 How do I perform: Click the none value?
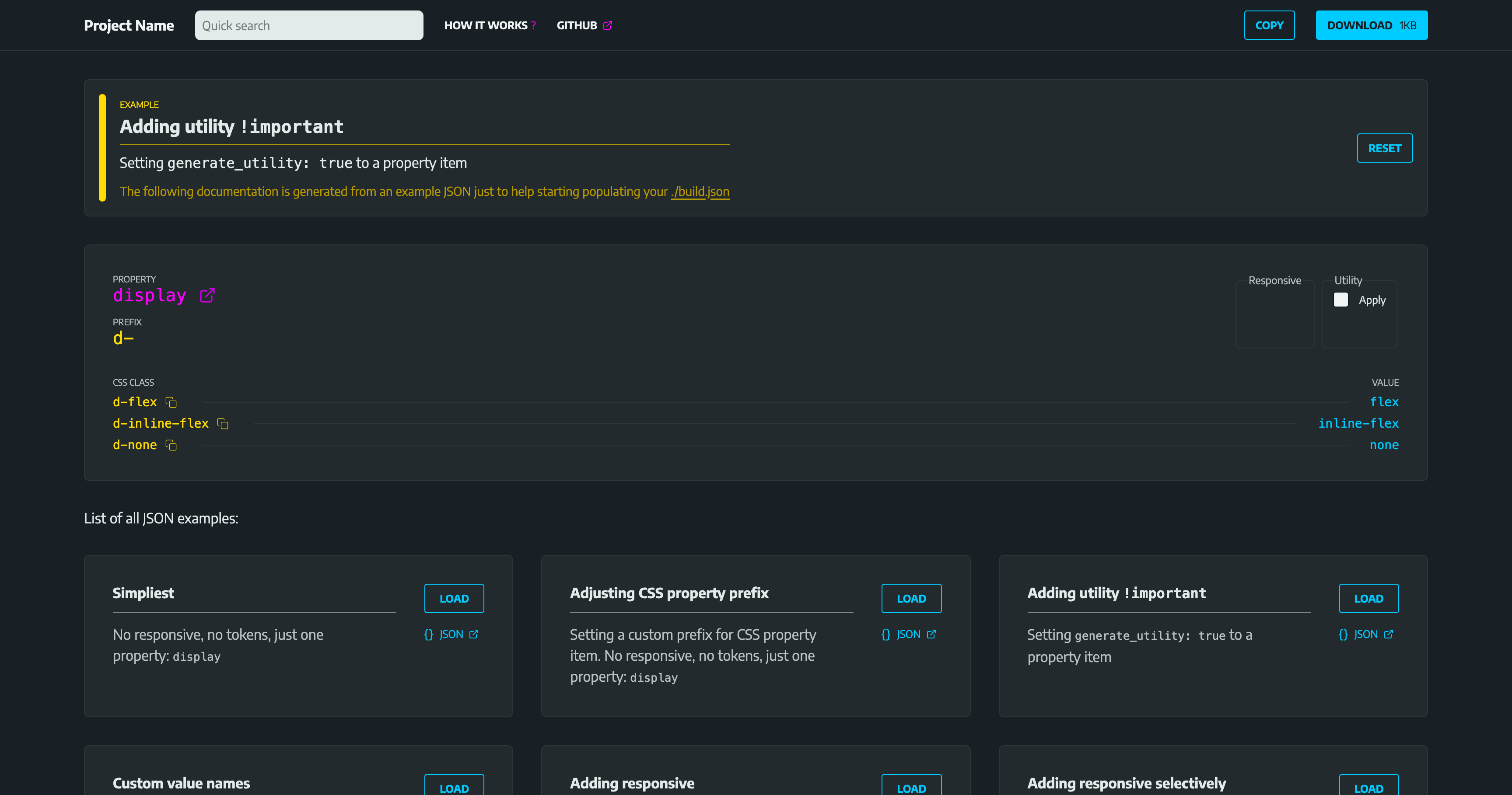[1384, 445]
